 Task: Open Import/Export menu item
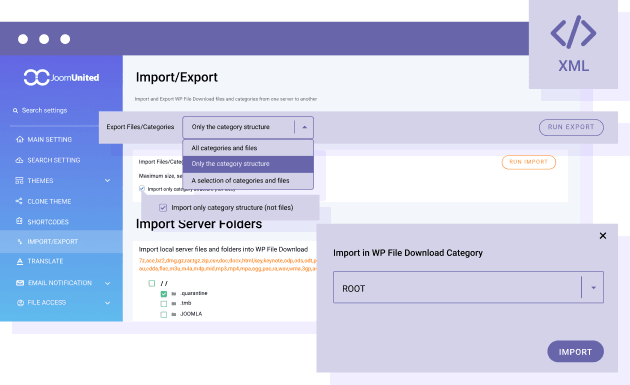(x=61, y=242)
